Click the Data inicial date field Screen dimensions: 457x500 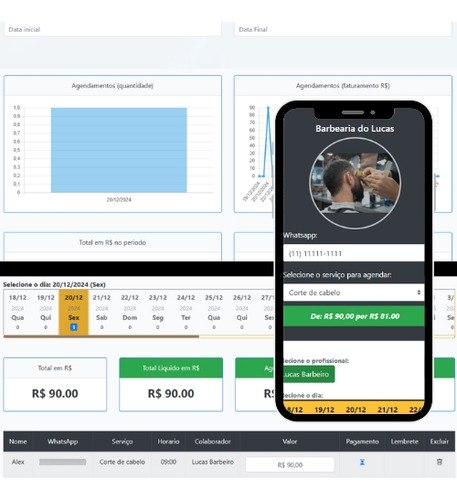pos(113,29)
